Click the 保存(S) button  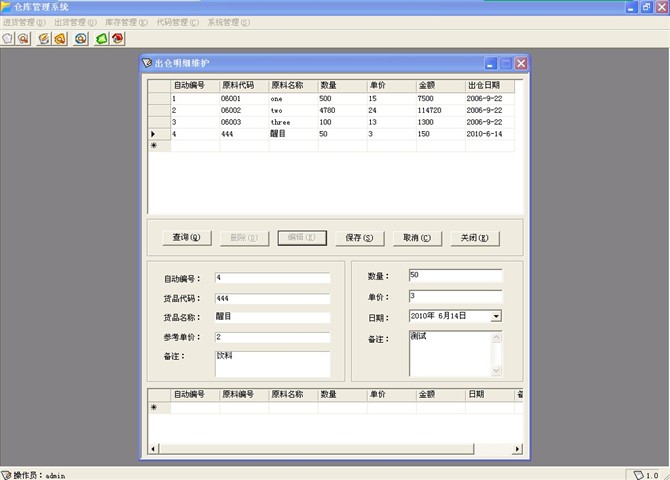[360, 238]
